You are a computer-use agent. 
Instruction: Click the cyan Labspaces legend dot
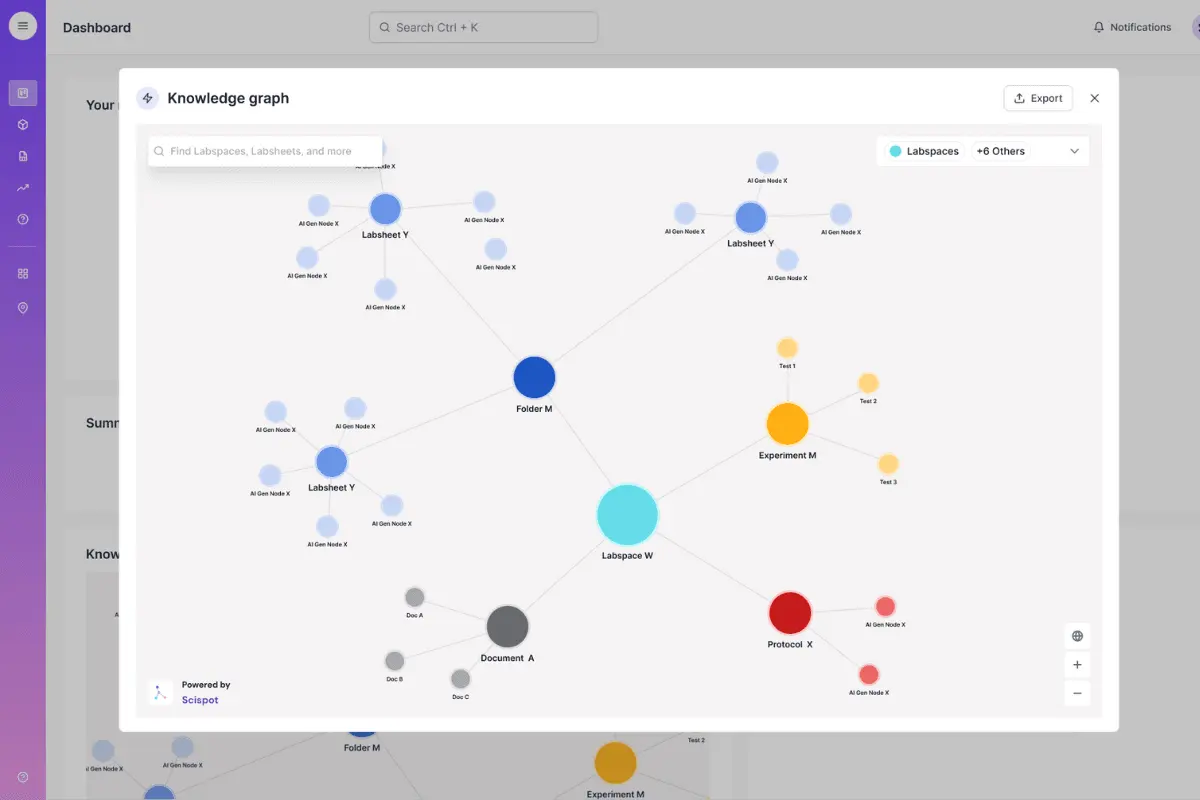(x=895, y=151)
